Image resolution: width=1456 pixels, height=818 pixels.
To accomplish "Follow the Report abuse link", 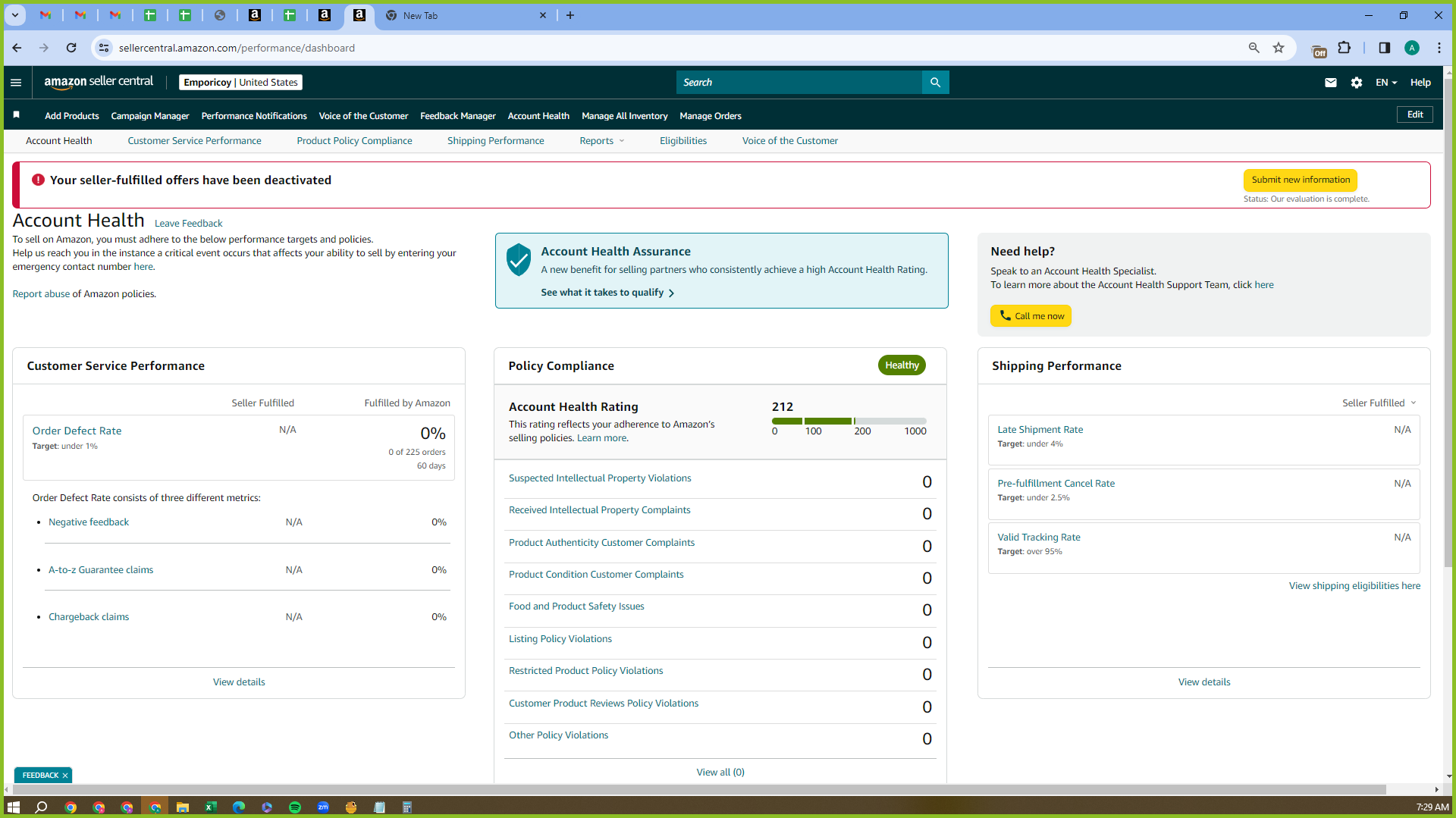I will [41, 294].
